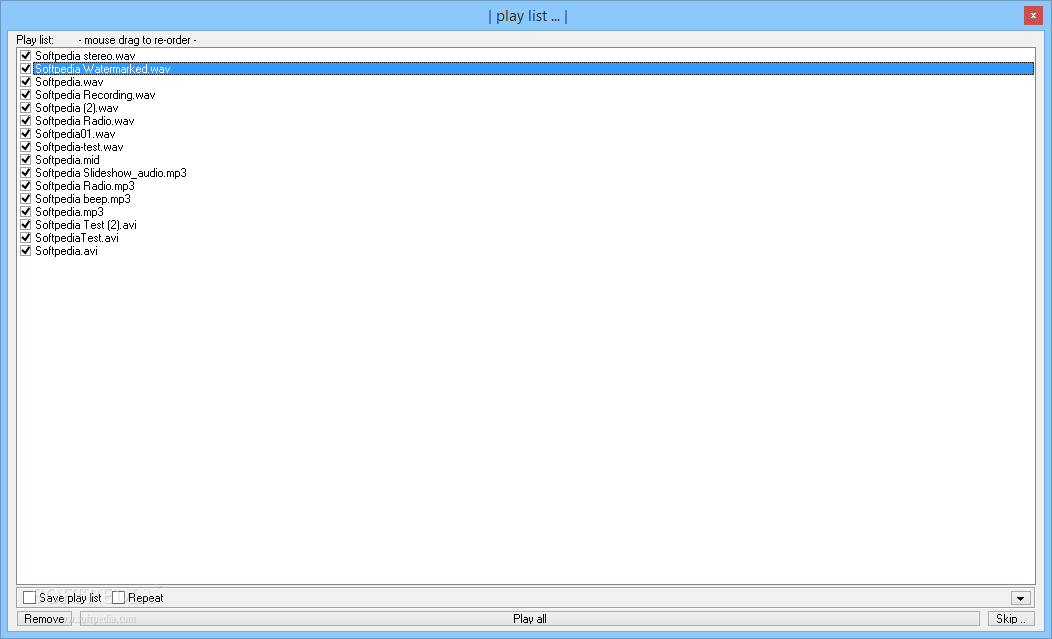Uncheck Softpedia.mp3 checkbox
This screenshot has width=1052, height=639.
click(25, 211)
